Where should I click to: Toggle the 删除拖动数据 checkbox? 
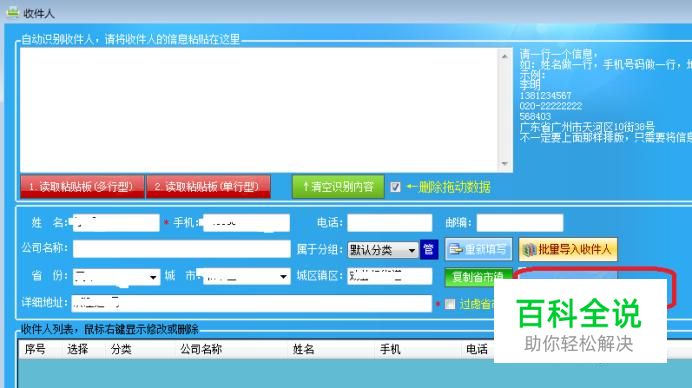tap(395, 187)
